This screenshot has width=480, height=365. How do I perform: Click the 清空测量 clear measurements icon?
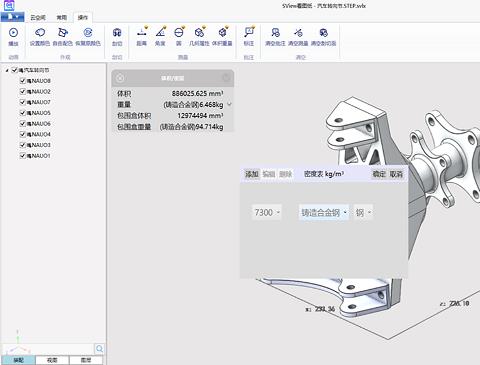[298, 33]
